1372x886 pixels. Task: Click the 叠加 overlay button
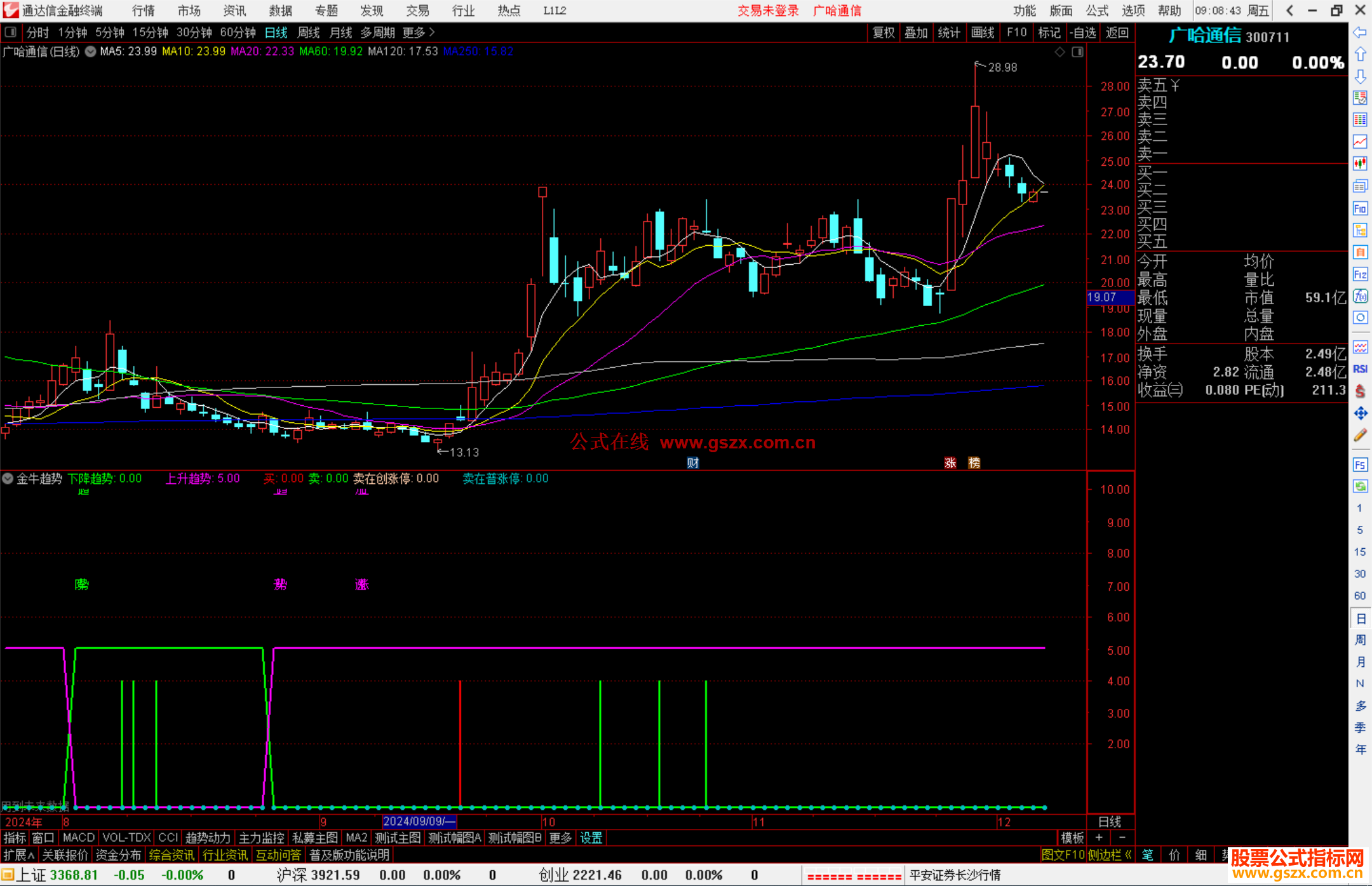tap(917, 32)
